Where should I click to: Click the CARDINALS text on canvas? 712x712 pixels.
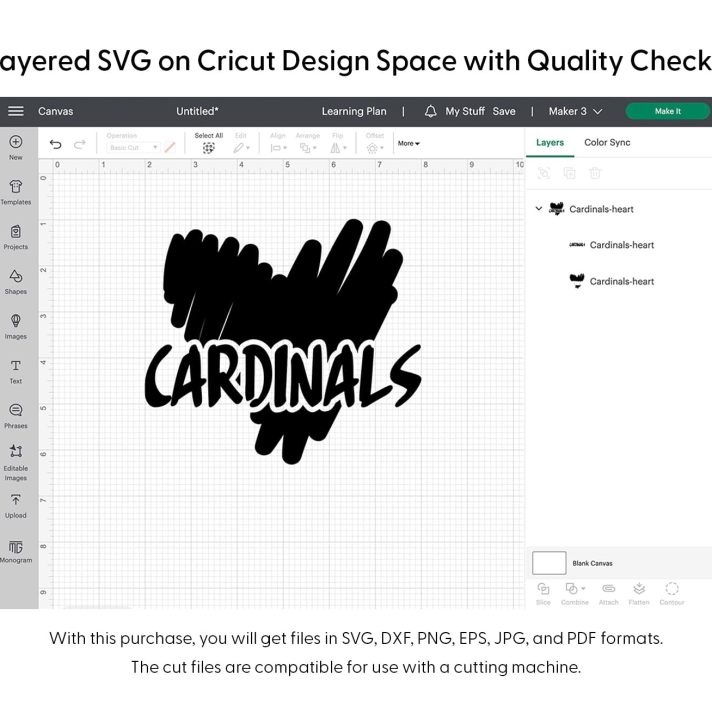(282, 377)
